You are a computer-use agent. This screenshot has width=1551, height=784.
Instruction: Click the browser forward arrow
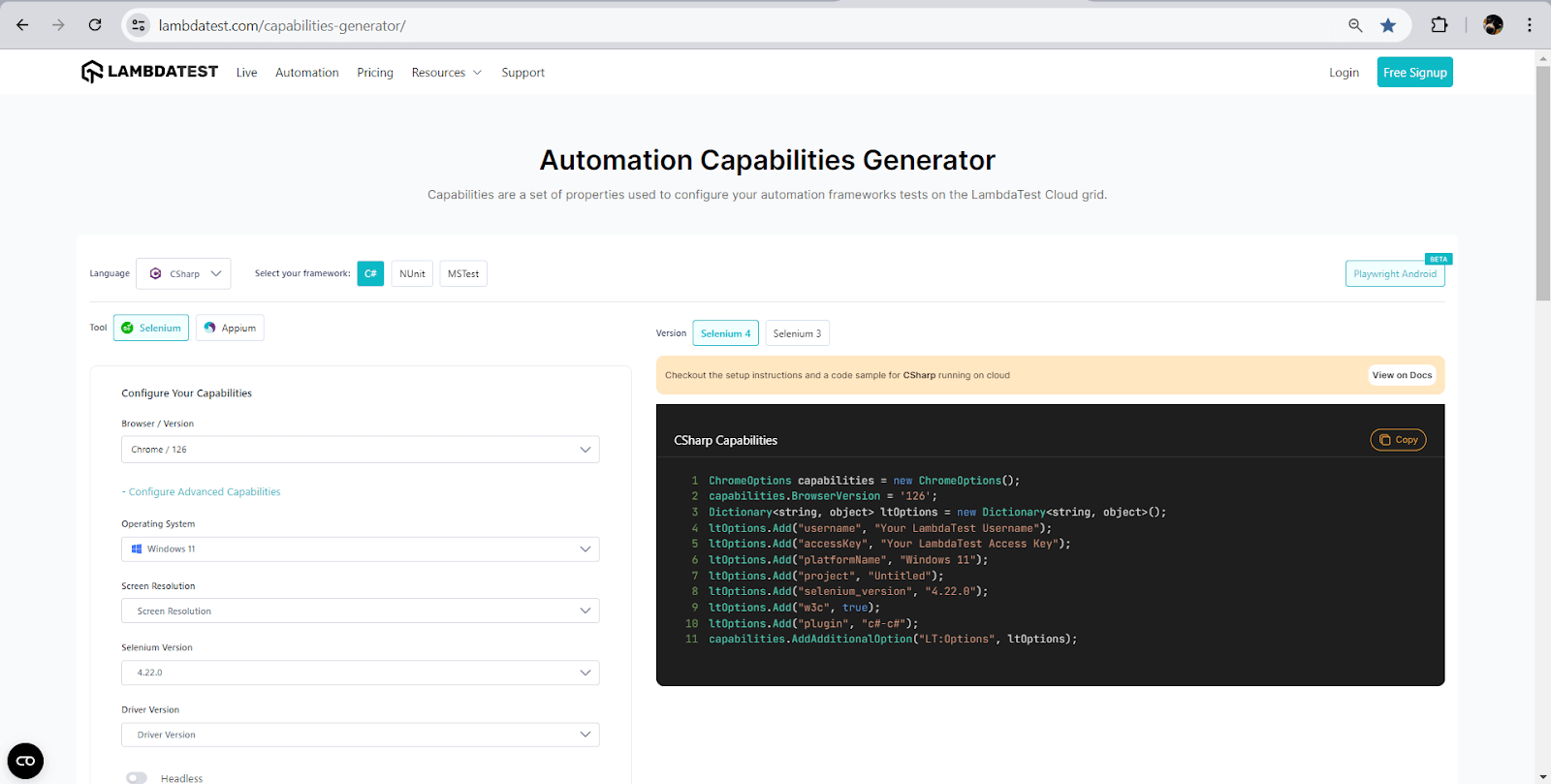(x=58, y=25)
